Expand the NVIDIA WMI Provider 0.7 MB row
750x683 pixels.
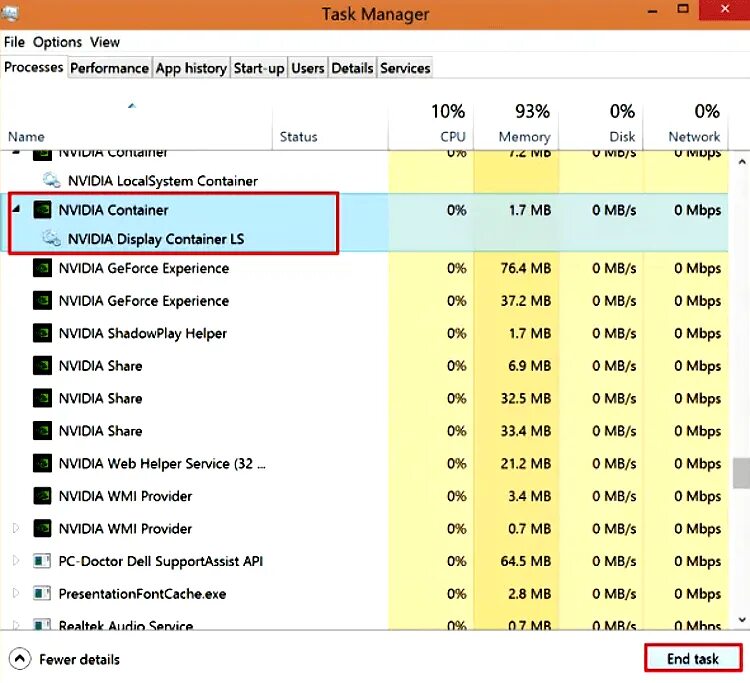pos(16,528)
